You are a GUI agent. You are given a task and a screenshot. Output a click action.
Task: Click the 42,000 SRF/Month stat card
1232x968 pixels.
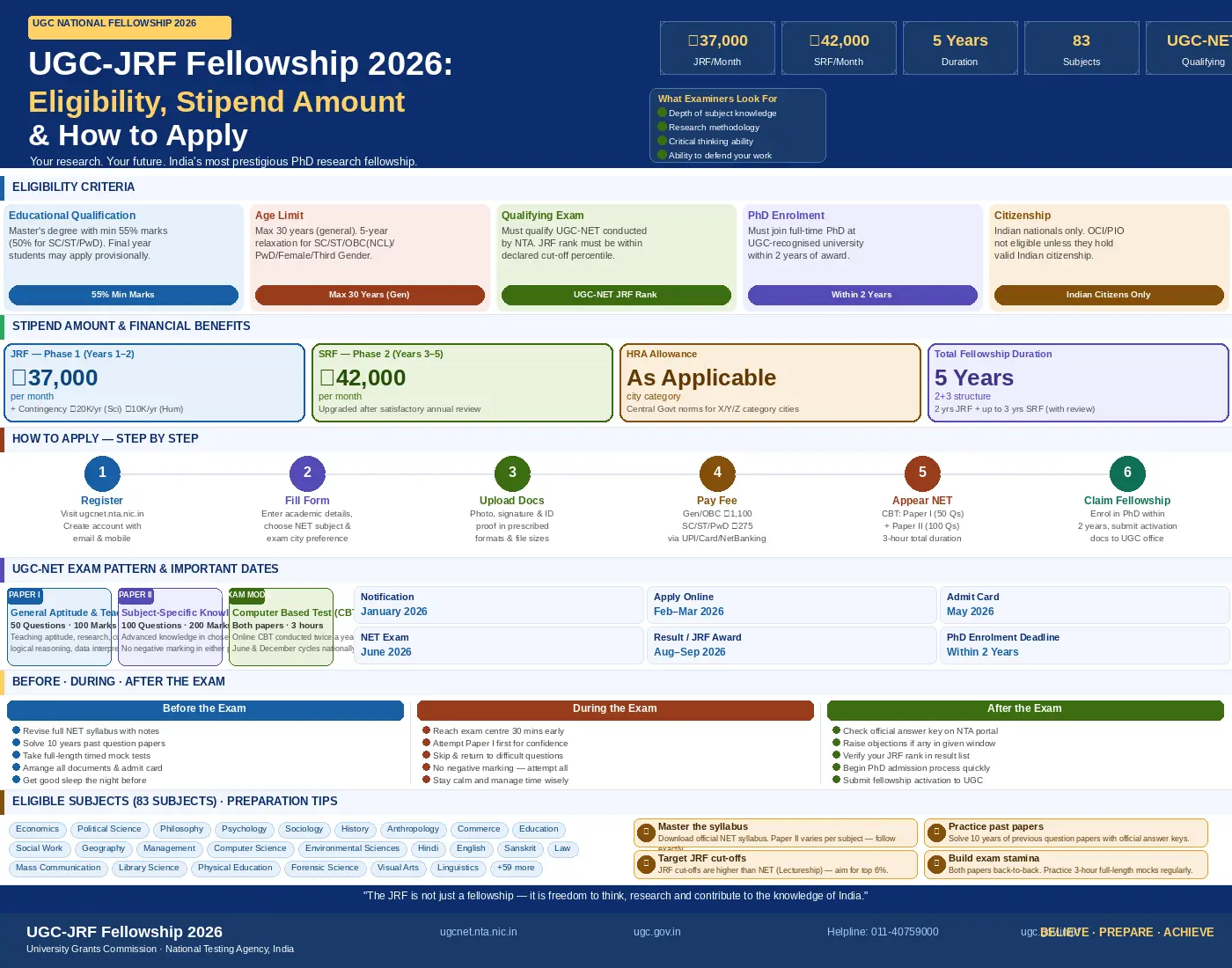pyautogui.click(x=839, y=48)
